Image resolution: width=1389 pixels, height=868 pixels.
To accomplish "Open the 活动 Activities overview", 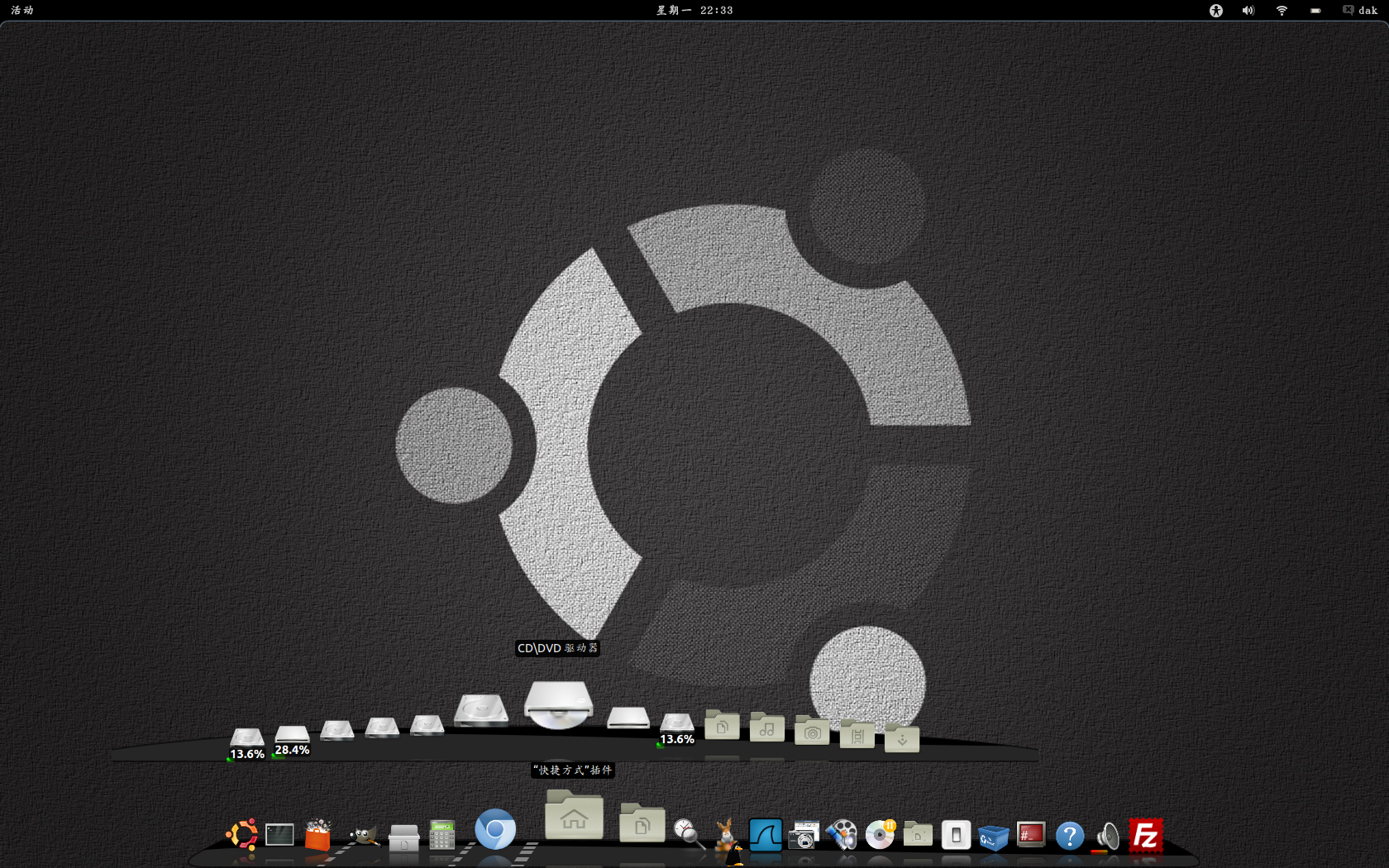I will click(22, 10).
